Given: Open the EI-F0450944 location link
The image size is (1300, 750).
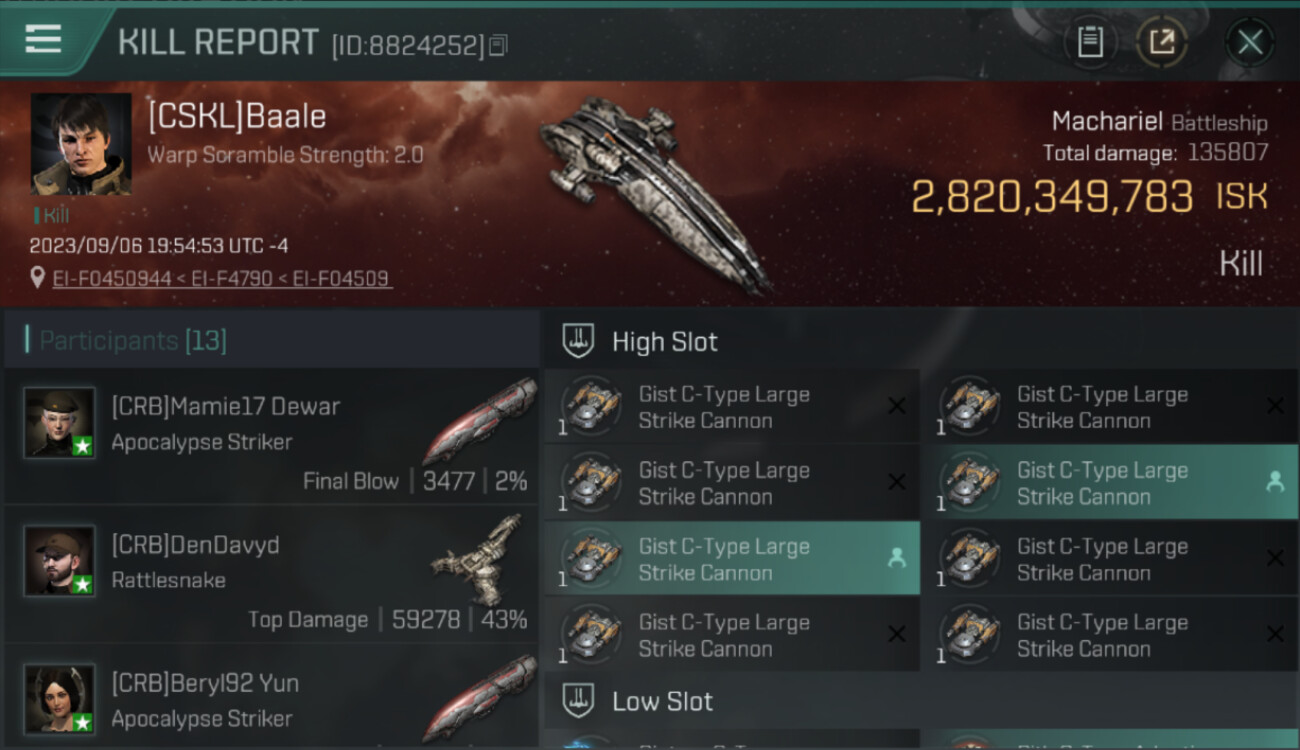Looking at the screenshot, I should [112, 278].
